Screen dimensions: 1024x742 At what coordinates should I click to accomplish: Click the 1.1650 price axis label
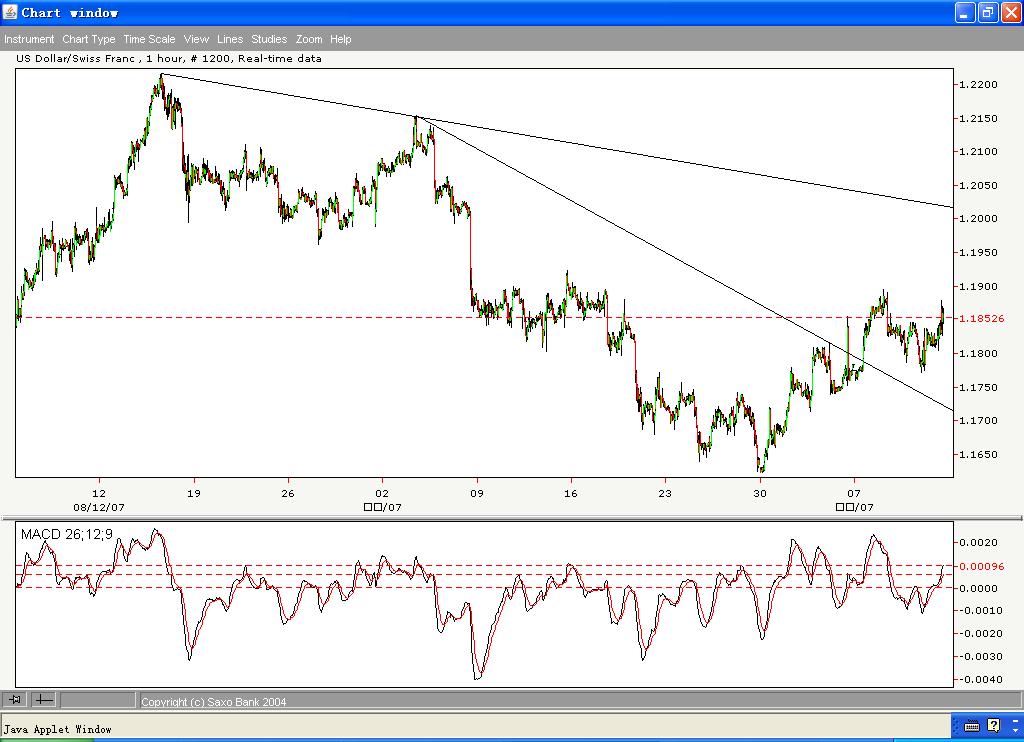(978, 454)
